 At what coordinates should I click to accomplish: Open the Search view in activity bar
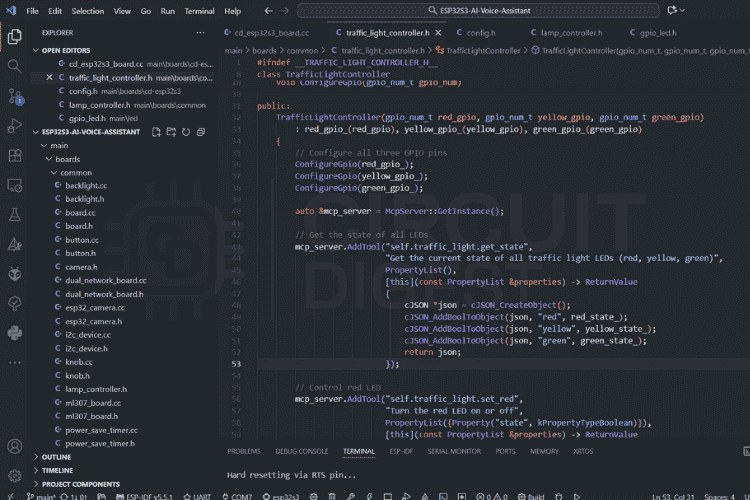coord(14,66)
